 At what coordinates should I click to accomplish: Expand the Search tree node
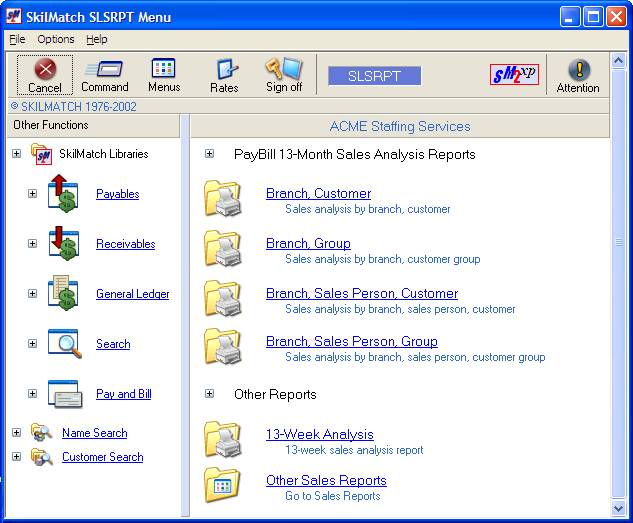pyautogui.click(x=32, y=343)
